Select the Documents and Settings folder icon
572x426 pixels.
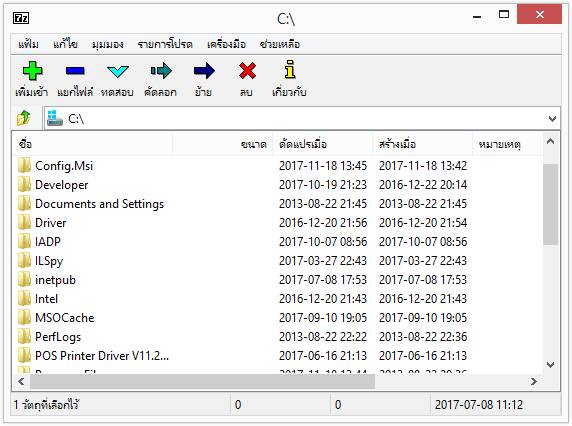(24, 203)
